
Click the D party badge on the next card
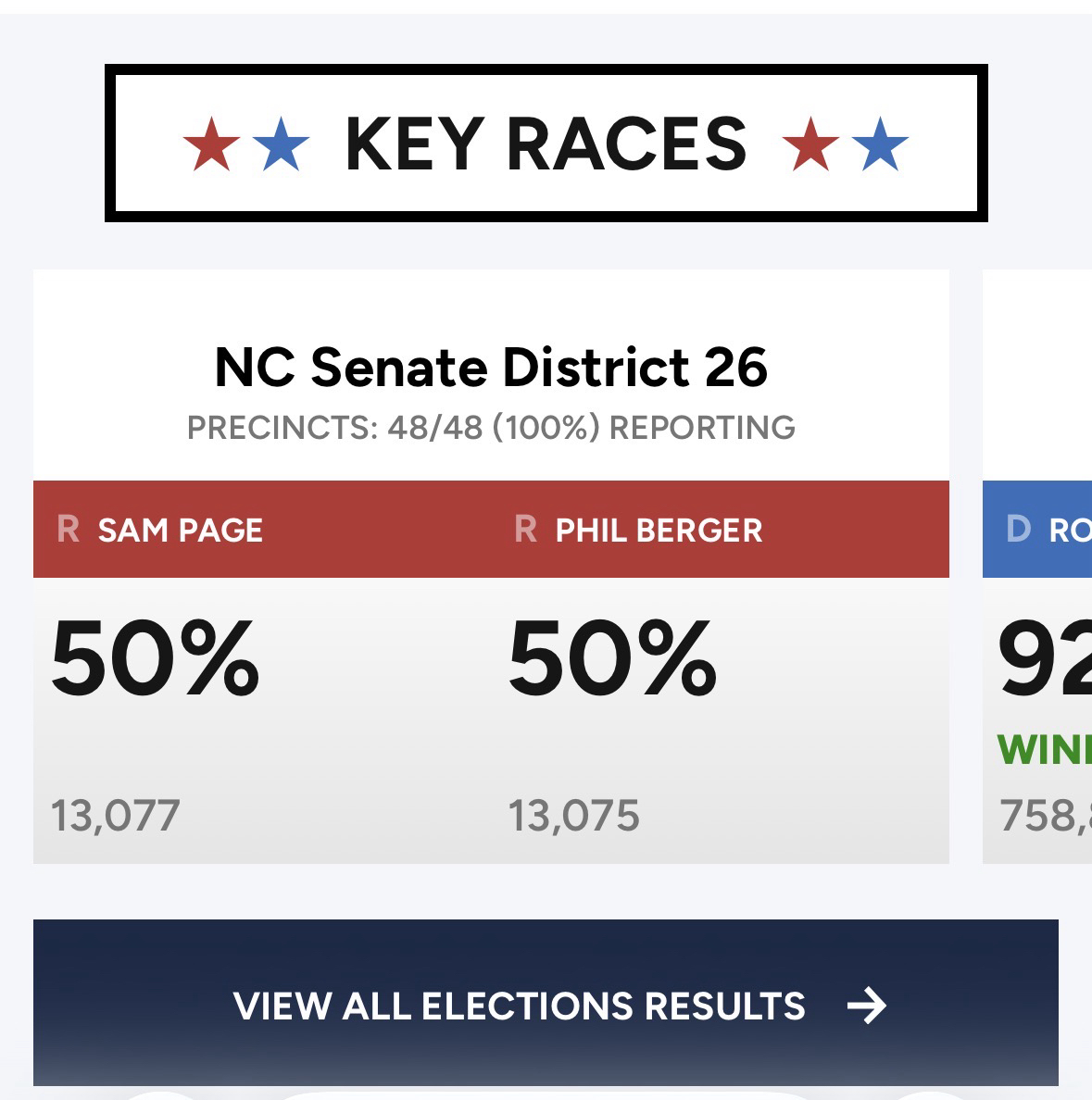pos(1018,530)
